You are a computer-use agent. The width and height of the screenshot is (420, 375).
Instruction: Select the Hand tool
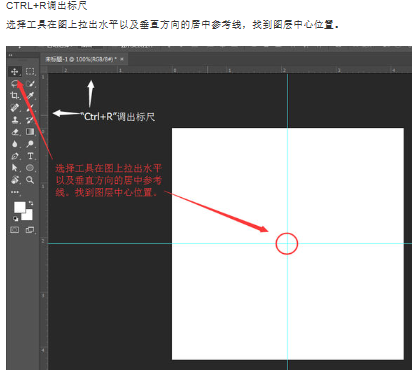(x=14, y=180)
